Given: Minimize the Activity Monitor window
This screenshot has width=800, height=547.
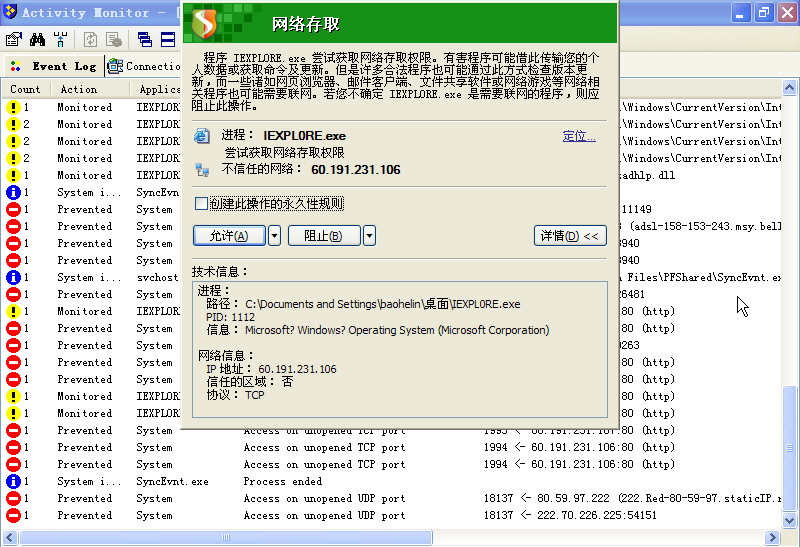Looking at the screenshot, I should coord(740,13).
